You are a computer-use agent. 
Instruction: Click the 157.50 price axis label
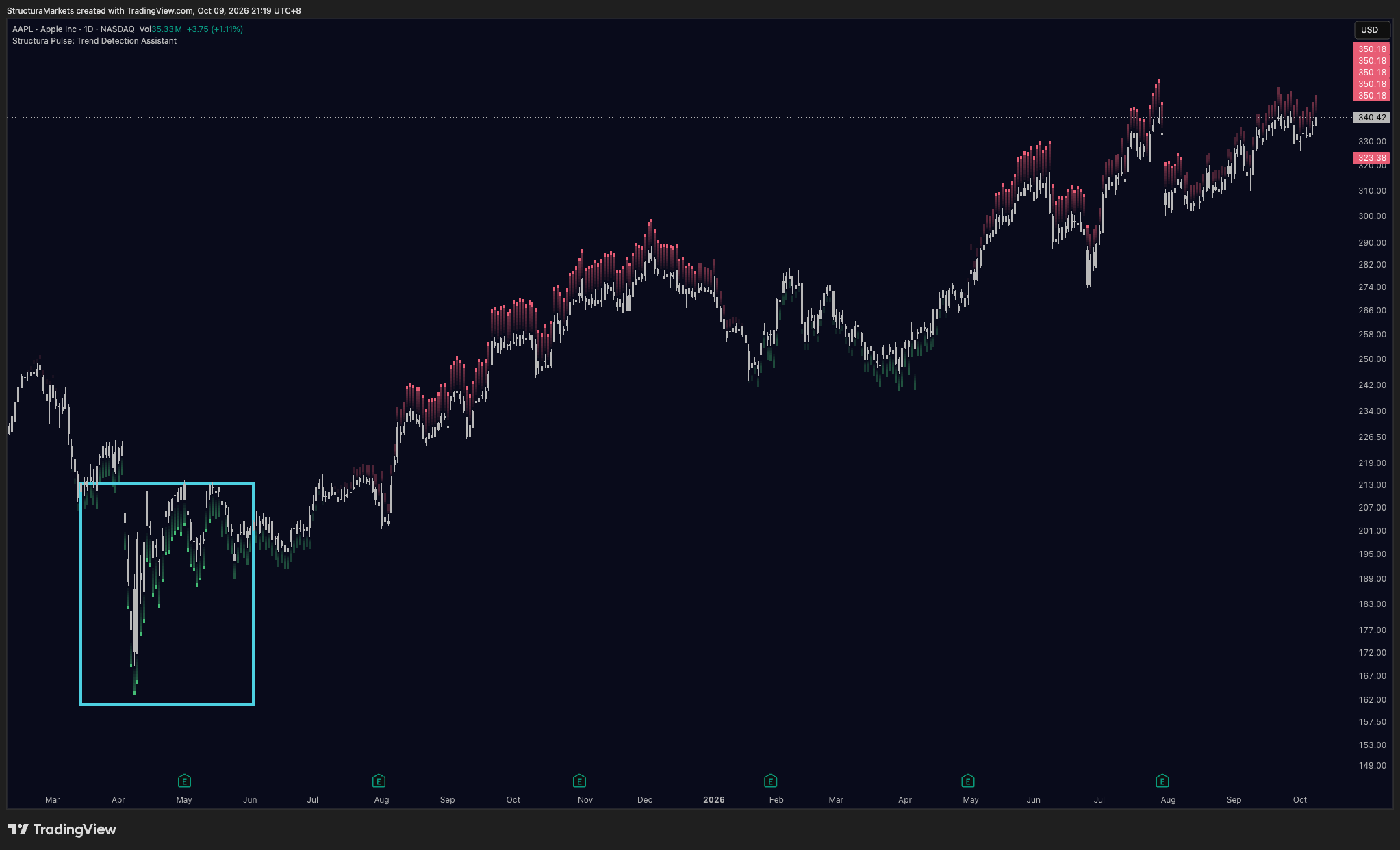click(1372, 722)
